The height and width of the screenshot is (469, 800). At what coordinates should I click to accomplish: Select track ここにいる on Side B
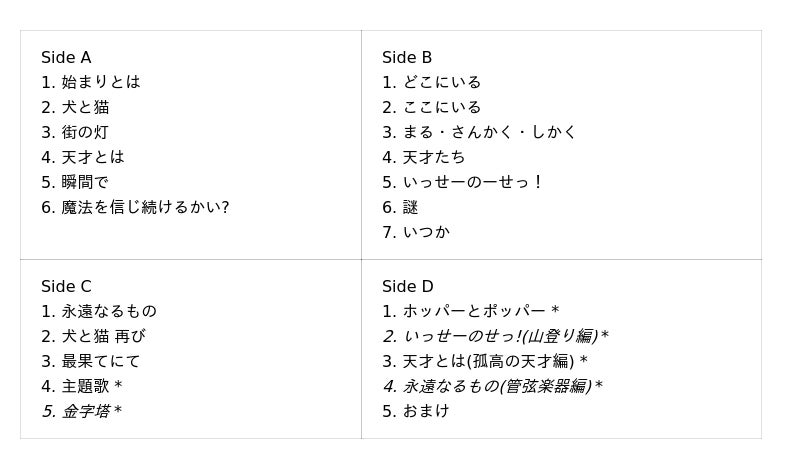pos(441,108)
